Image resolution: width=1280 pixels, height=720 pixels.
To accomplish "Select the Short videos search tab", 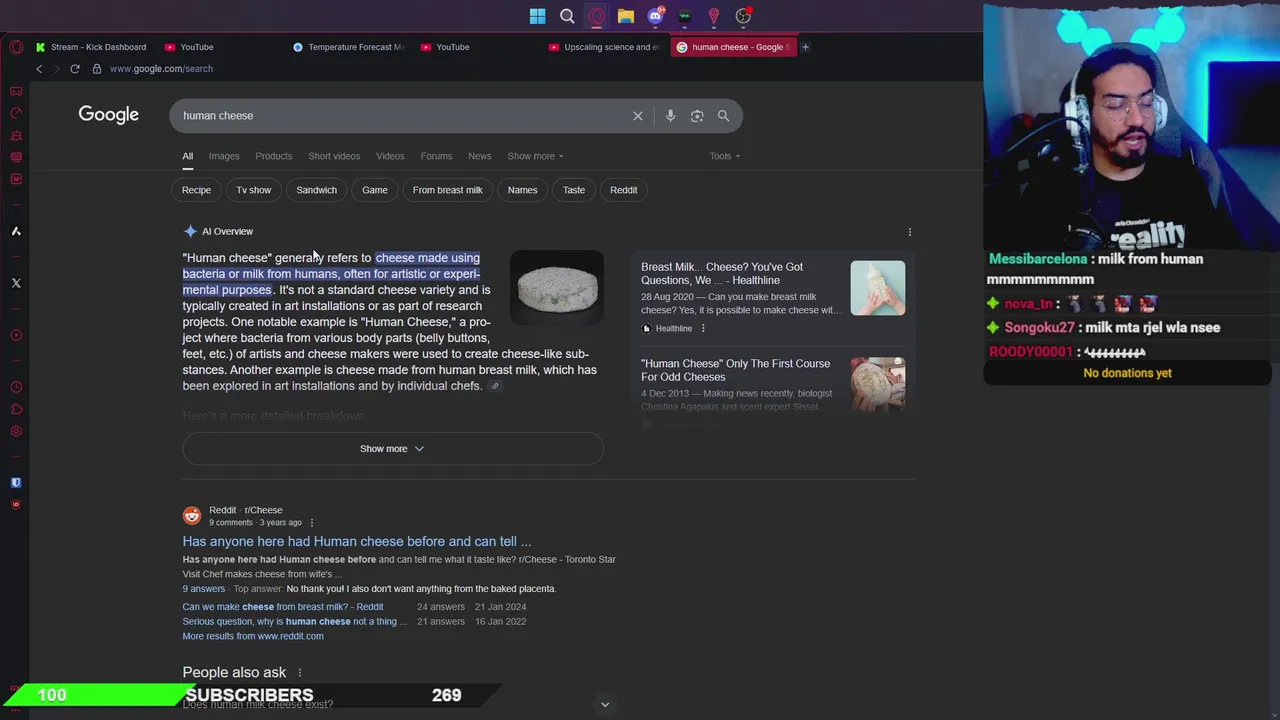I will click(334, 156).
